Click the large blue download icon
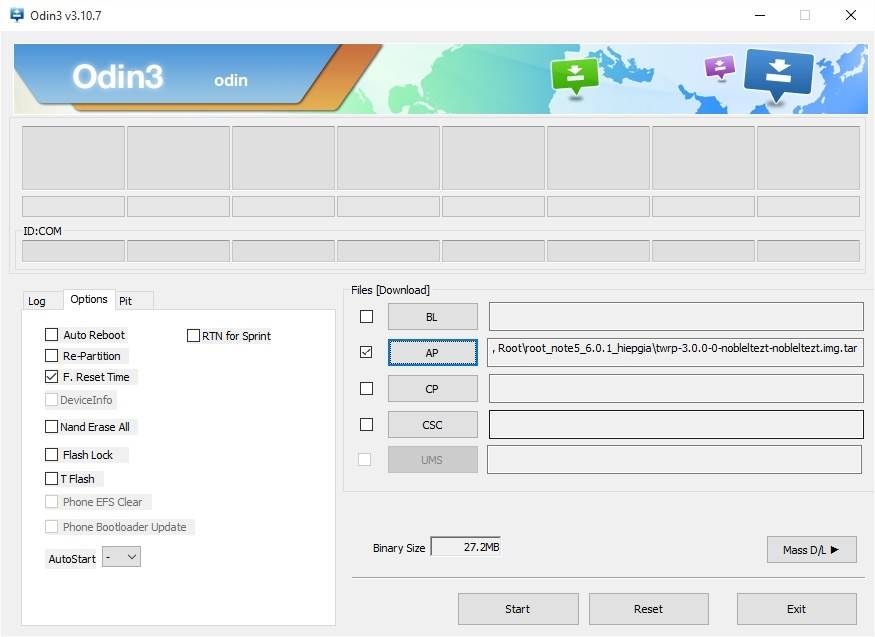The width and height of the screenshot is (875, 637). (779, 72)
